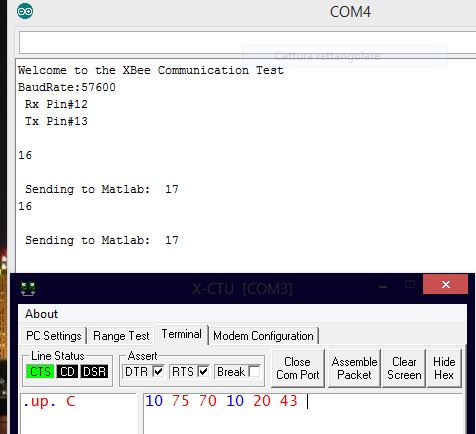
Task: Click the Clear Screen button
Action: pyautogui.click(x=404, y=368)
